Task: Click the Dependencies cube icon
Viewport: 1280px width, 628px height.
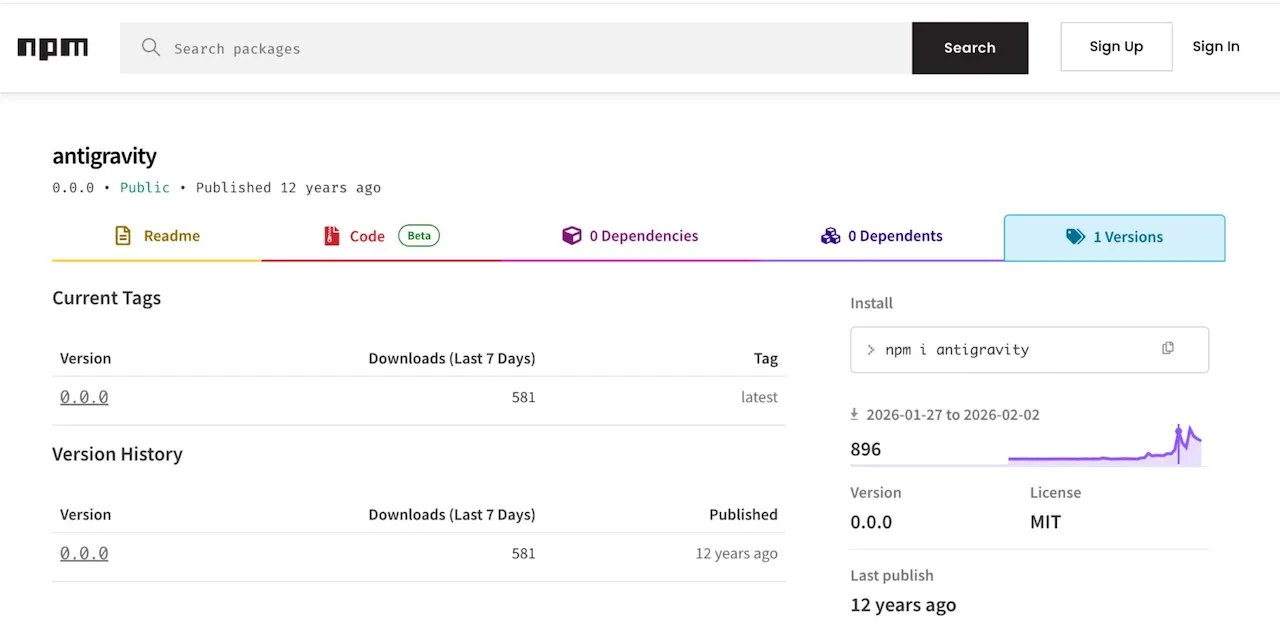Action: tap(571, 236)
